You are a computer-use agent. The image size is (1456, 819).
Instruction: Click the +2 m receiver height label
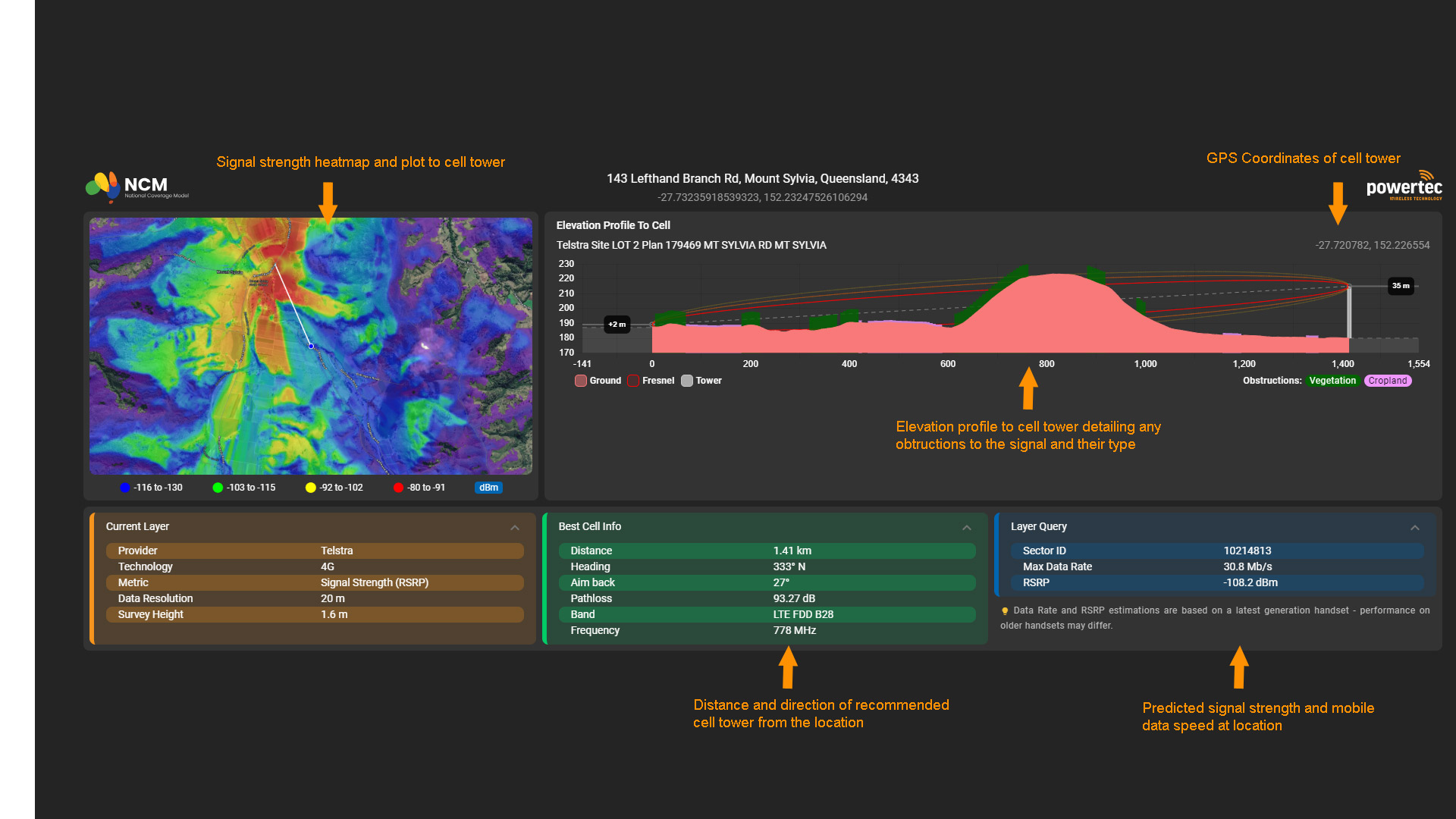tap(617, 325)
